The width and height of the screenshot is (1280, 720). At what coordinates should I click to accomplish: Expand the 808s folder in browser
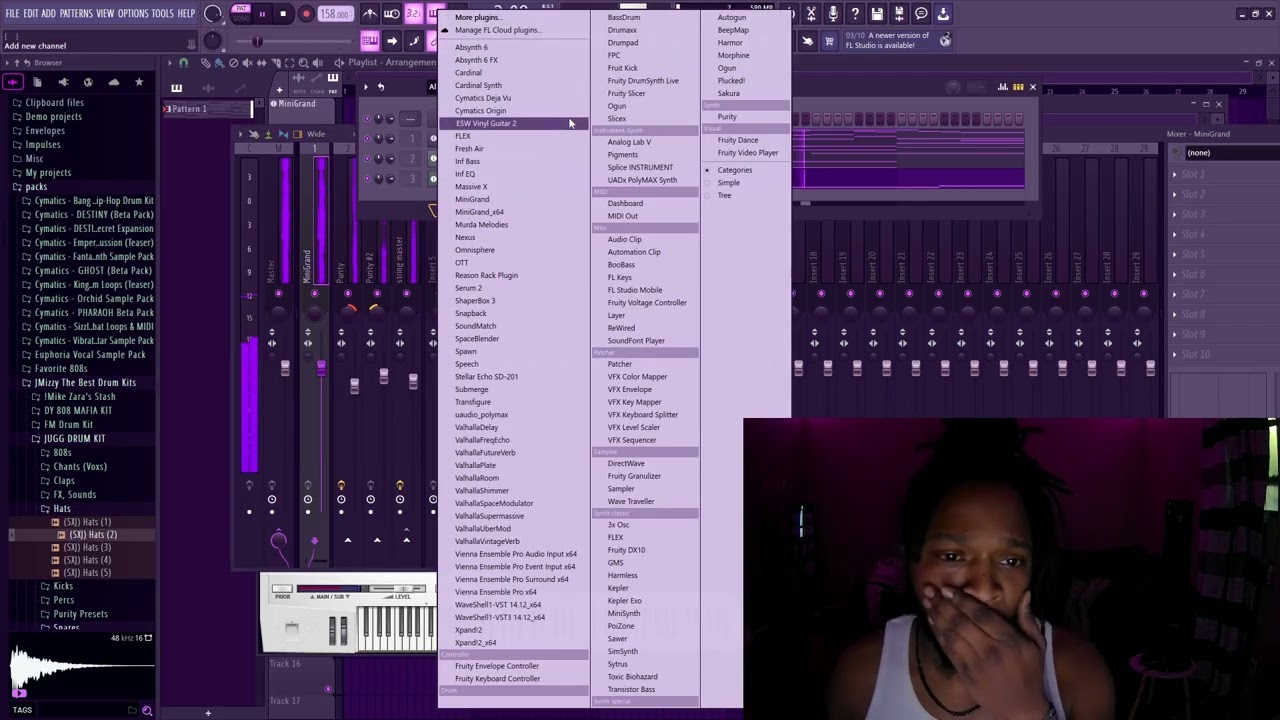(56, 453)
